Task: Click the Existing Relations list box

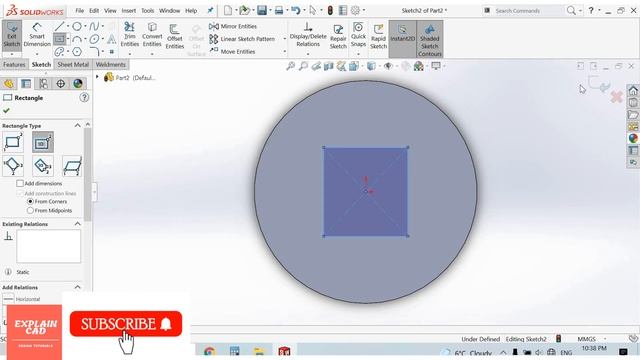Action: (x=49, y=246)
